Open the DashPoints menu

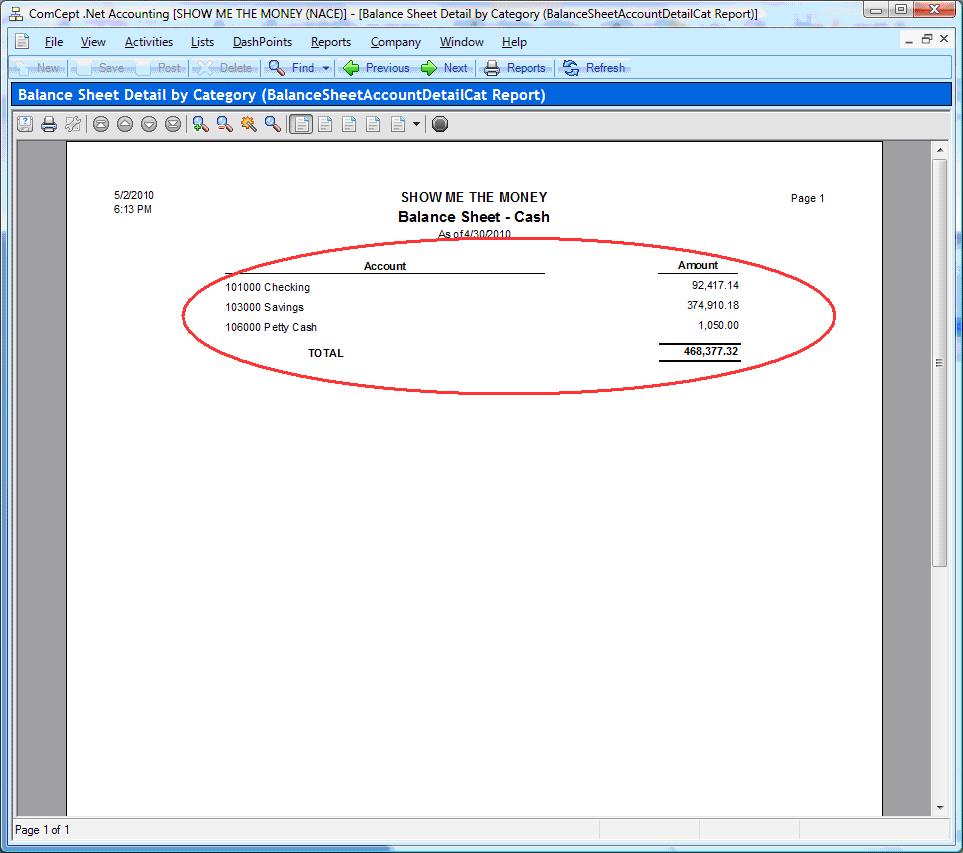[262, 42]
